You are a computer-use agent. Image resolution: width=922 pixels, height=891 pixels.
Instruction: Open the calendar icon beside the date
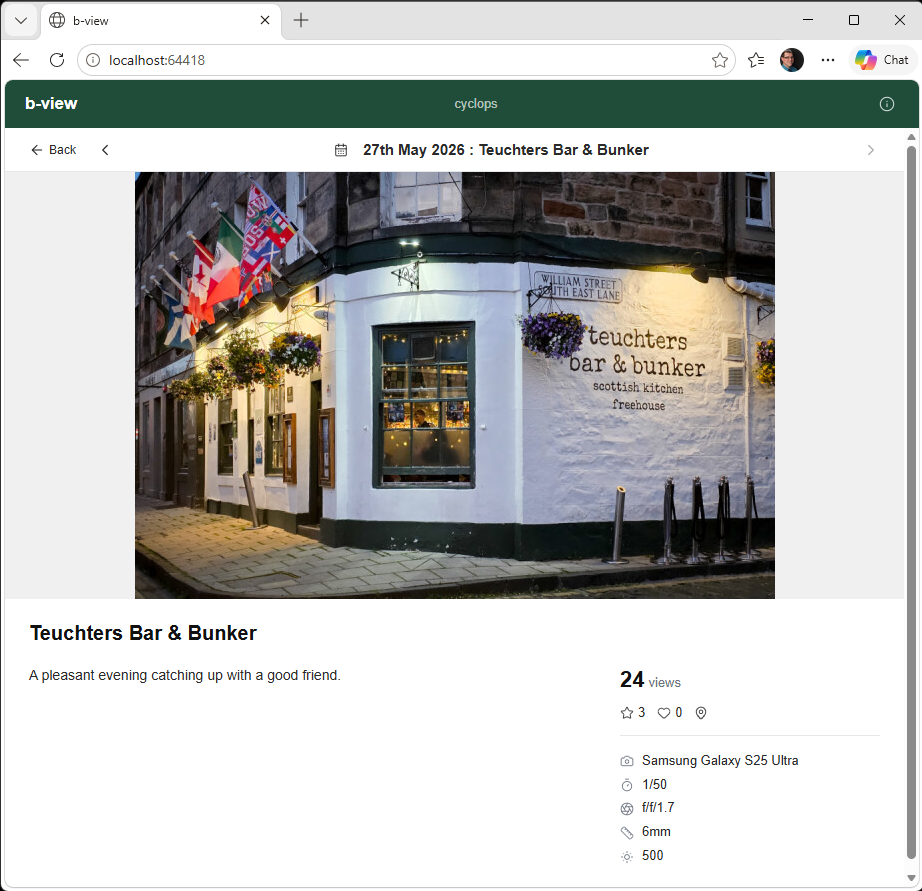point(340,150)
